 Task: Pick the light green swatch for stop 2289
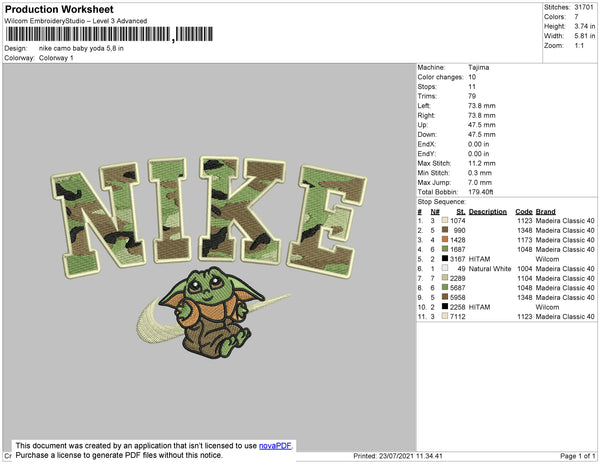(x=445, y=278)
